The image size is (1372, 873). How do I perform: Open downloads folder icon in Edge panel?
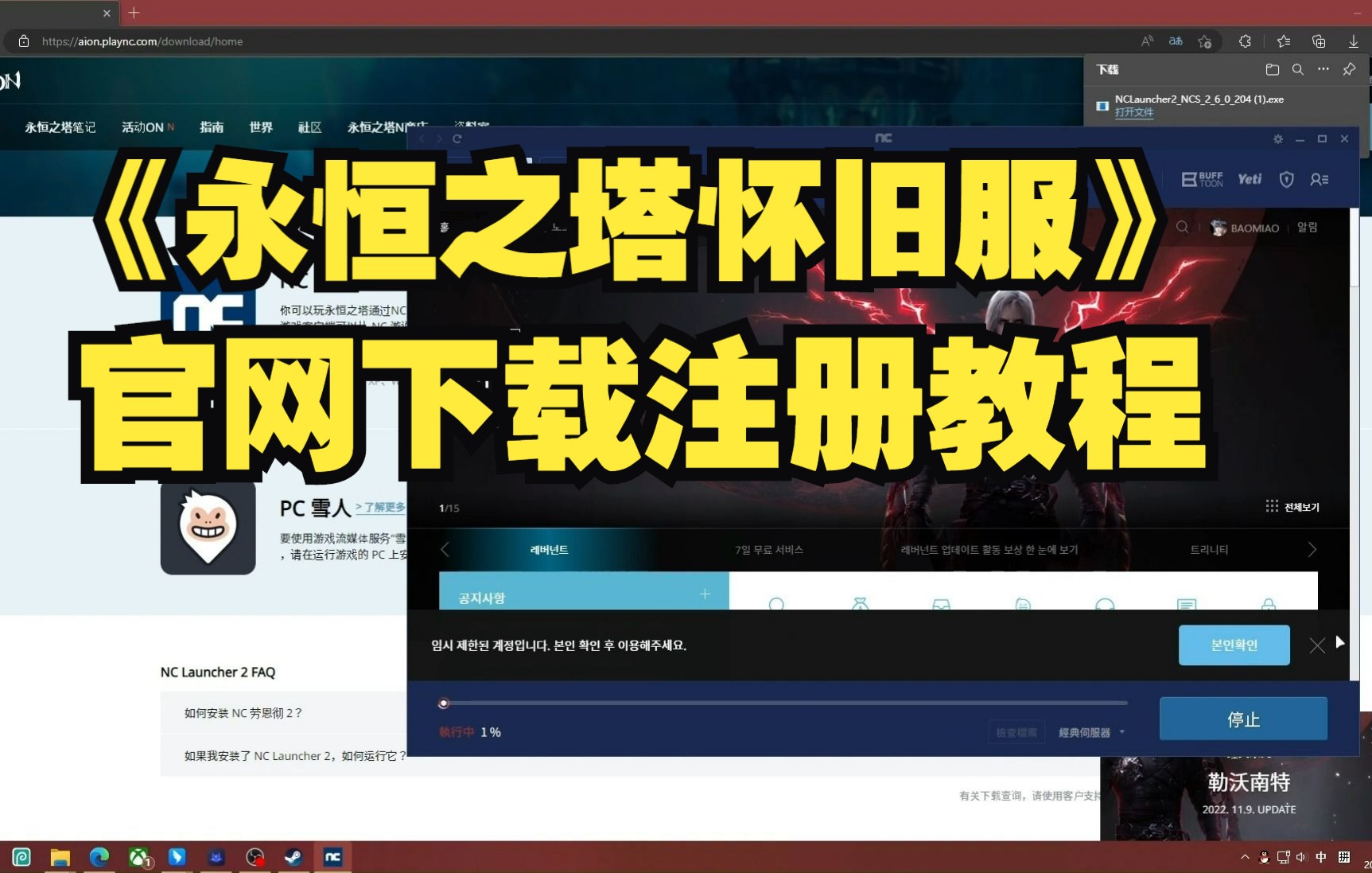pyautogui.click(x=1272, y=69)
